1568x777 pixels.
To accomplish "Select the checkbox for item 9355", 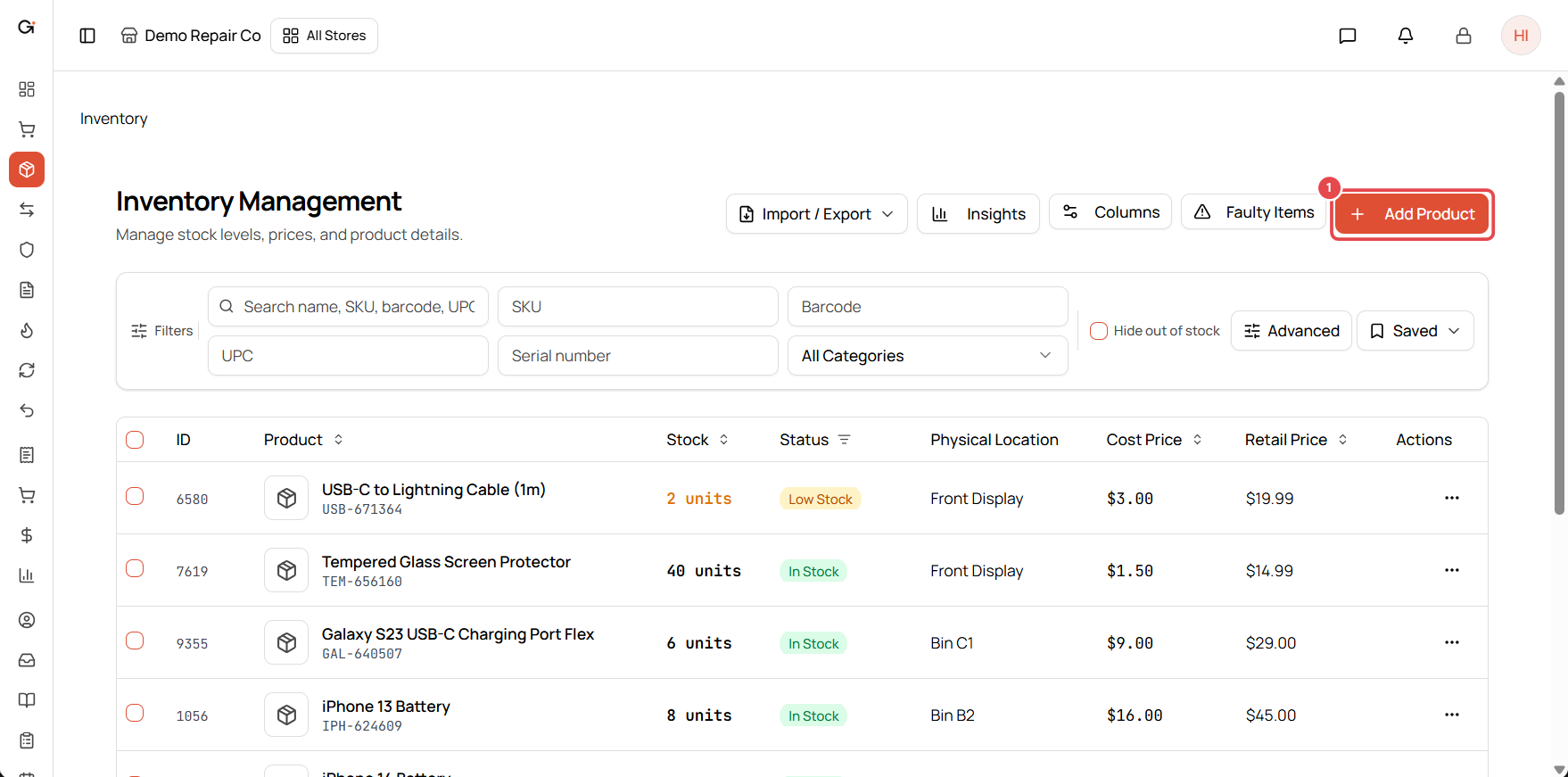I will [x=135, y=641].
